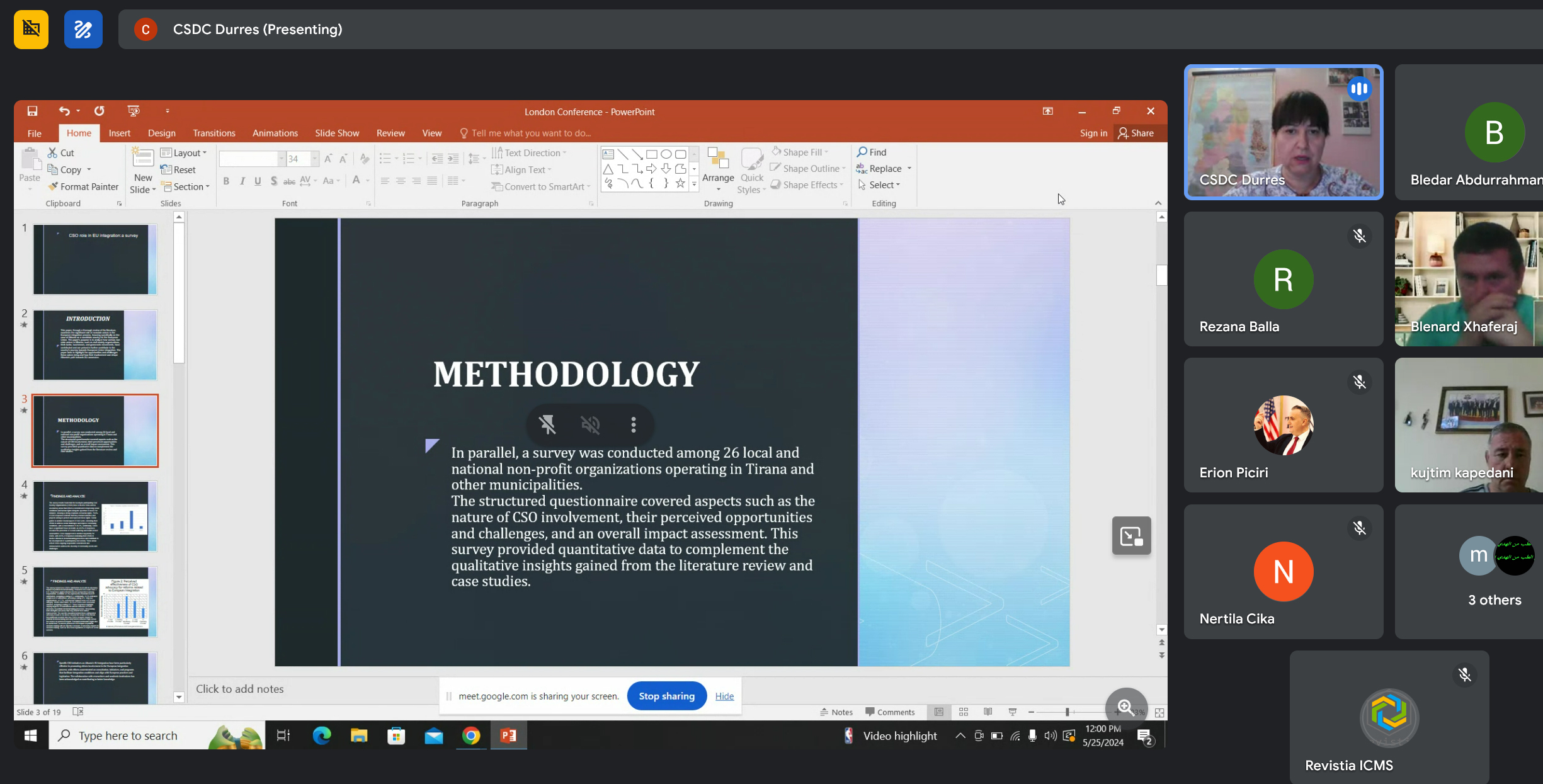Switch to the Transitions ribbon tab
The image size is (1543, 784).
point(214,133)
